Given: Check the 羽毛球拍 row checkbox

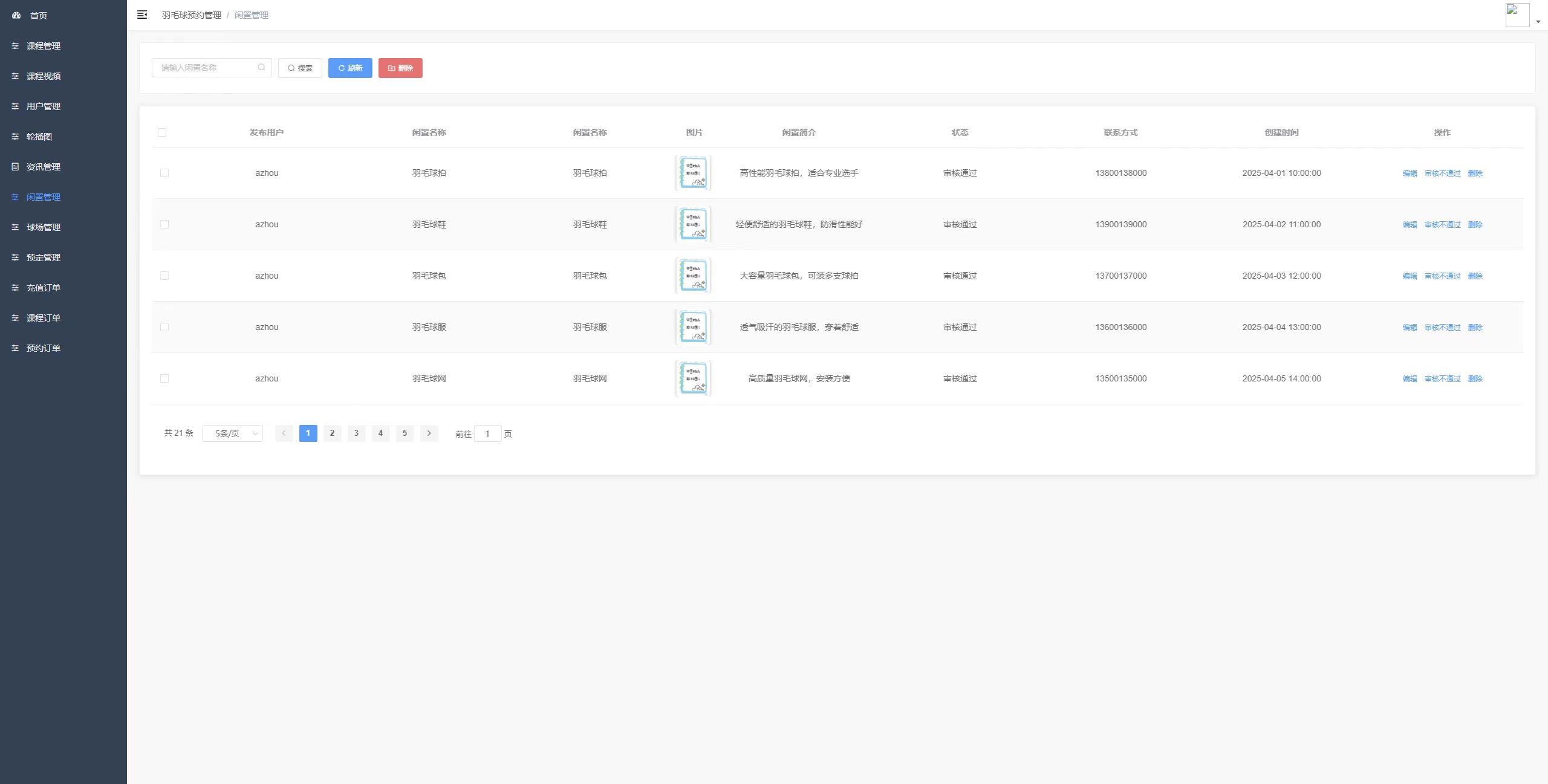Looking at the screenshot, I should (x=164, y=173).
